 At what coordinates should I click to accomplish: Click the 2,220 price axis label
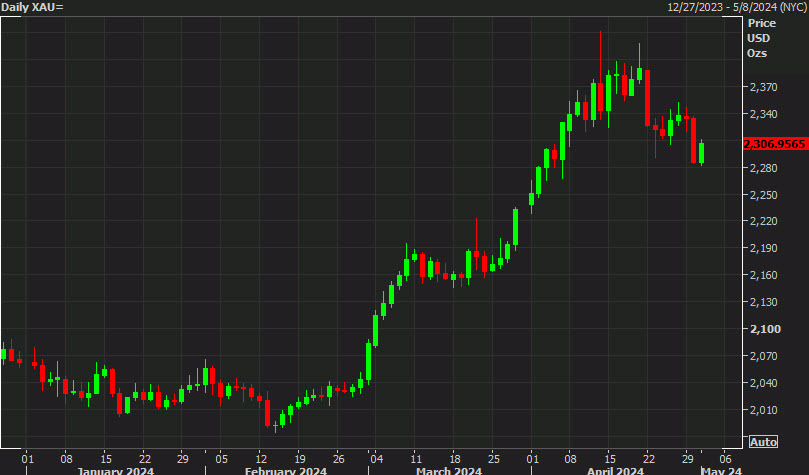[x=763, y=221]
